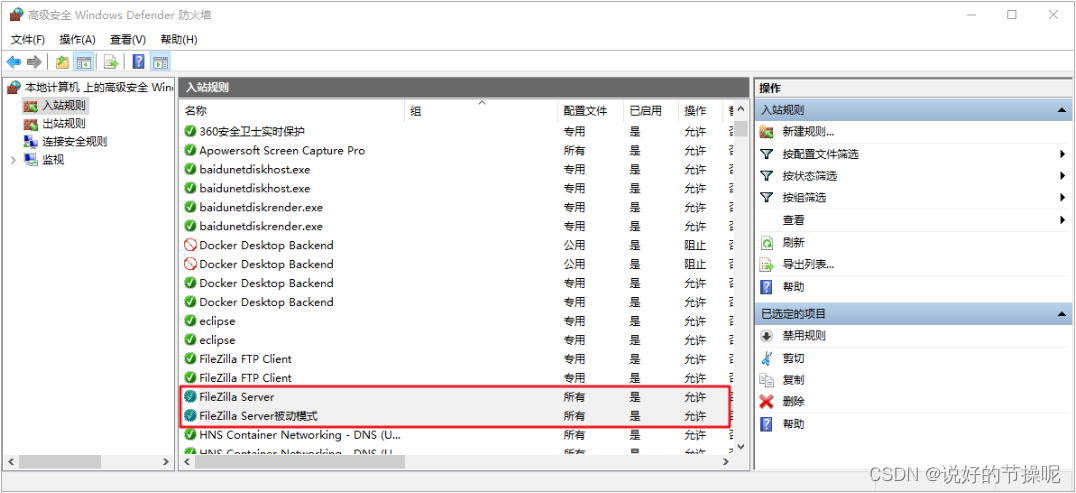Image resolution: width=1076 pixels, height=493 pixels.
Task: Click the funnel icon beside 按组筛选
Action: point(767,198)
